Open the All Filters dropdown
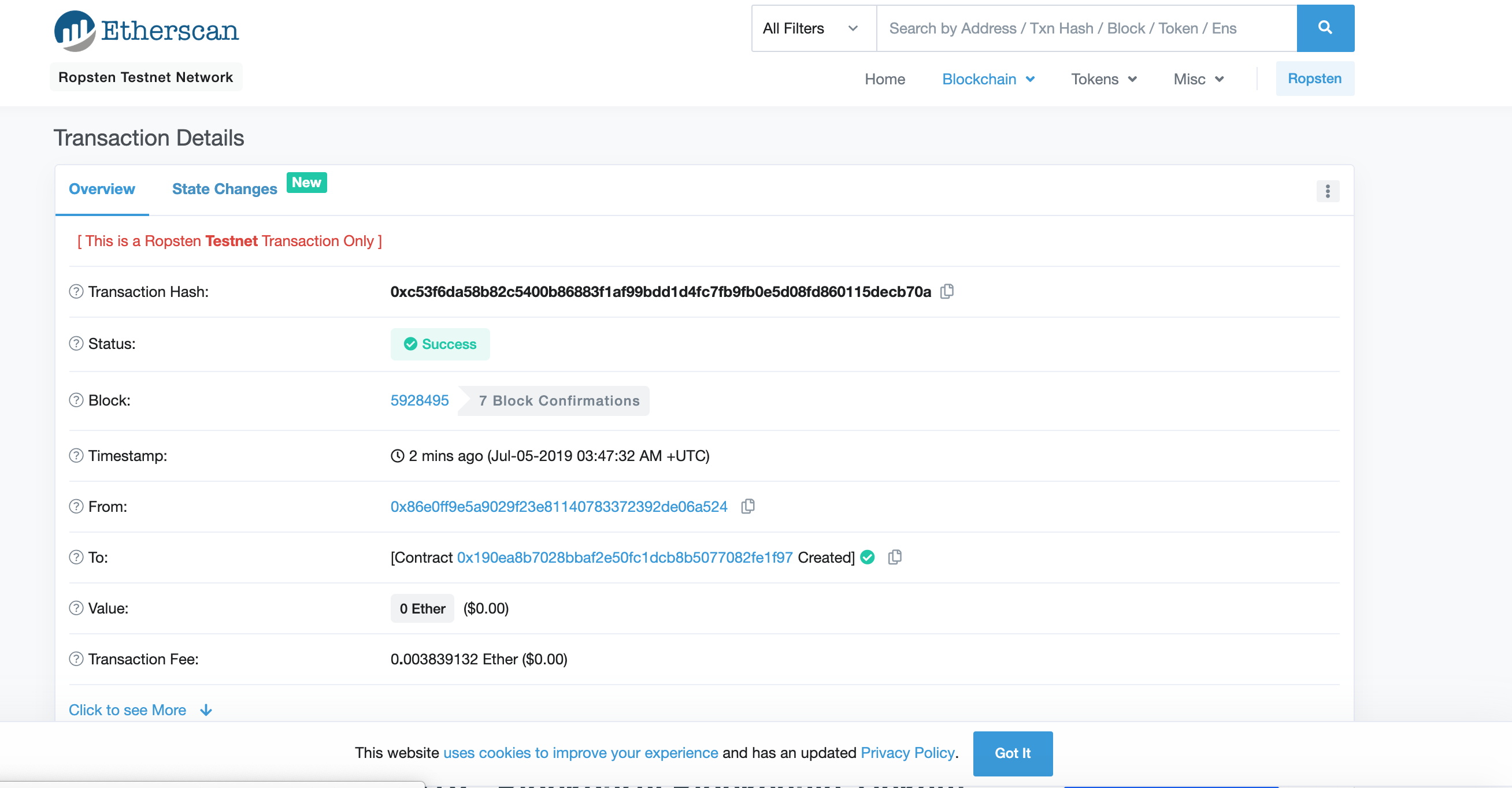This screenshot has height=788, width=1512. click(x=813, y=28)
